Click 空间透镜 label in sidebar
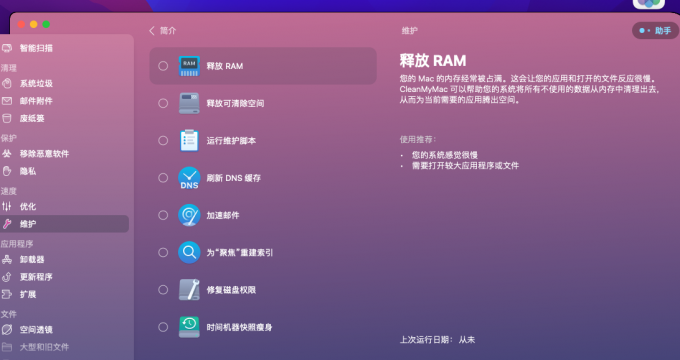This screenshot has width=680, height=360. point(36,330)
